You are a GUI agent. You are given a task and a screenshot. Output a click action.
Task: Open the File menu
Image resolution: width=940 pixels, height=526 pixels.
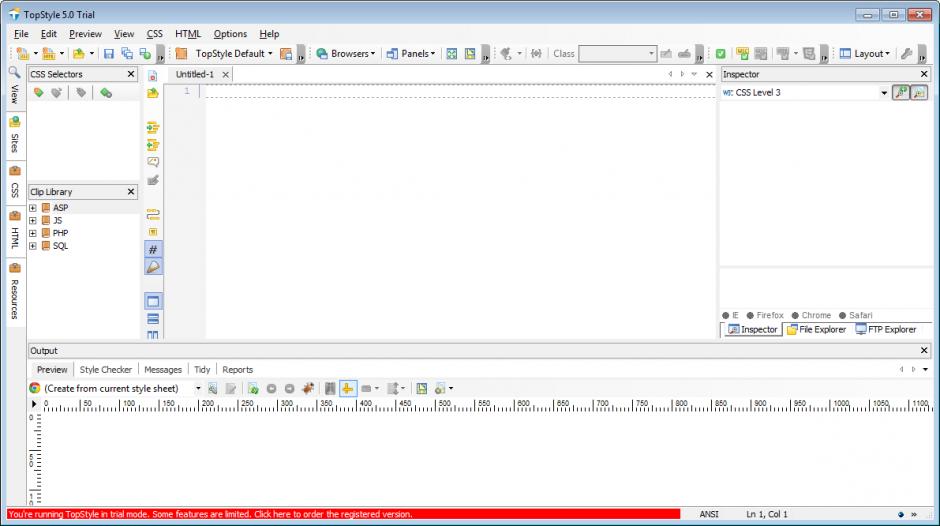(x=21, y=34)
